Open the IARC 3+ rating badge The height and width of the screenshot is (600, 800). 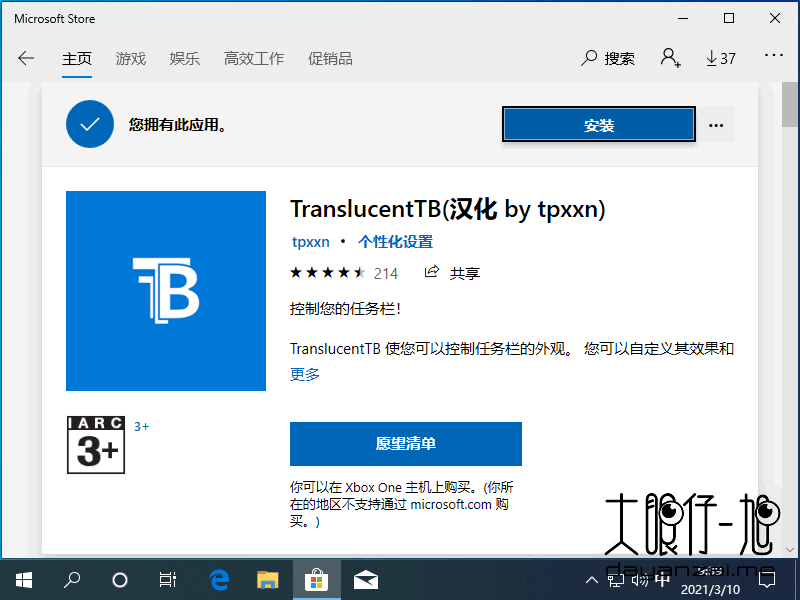pos(96,445)
